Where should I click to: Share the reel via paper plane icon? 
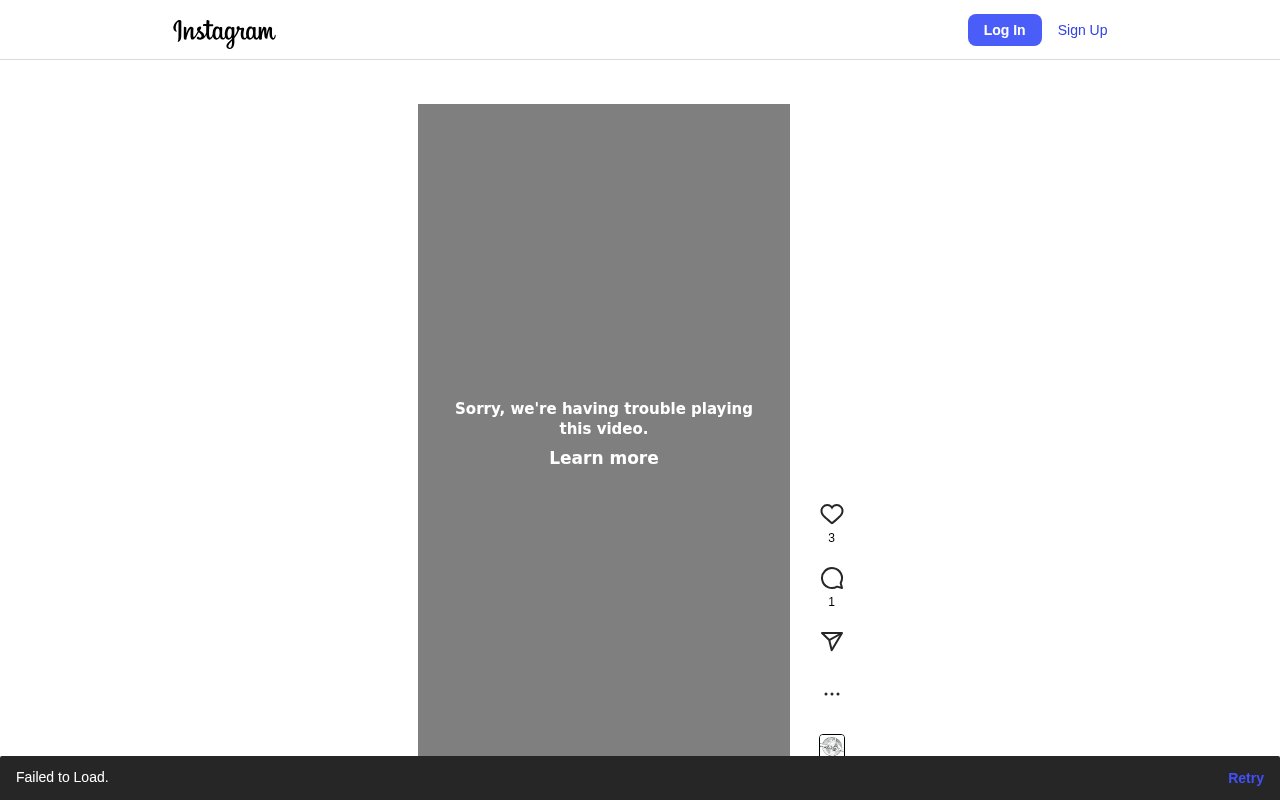click(x=831, y=641)
